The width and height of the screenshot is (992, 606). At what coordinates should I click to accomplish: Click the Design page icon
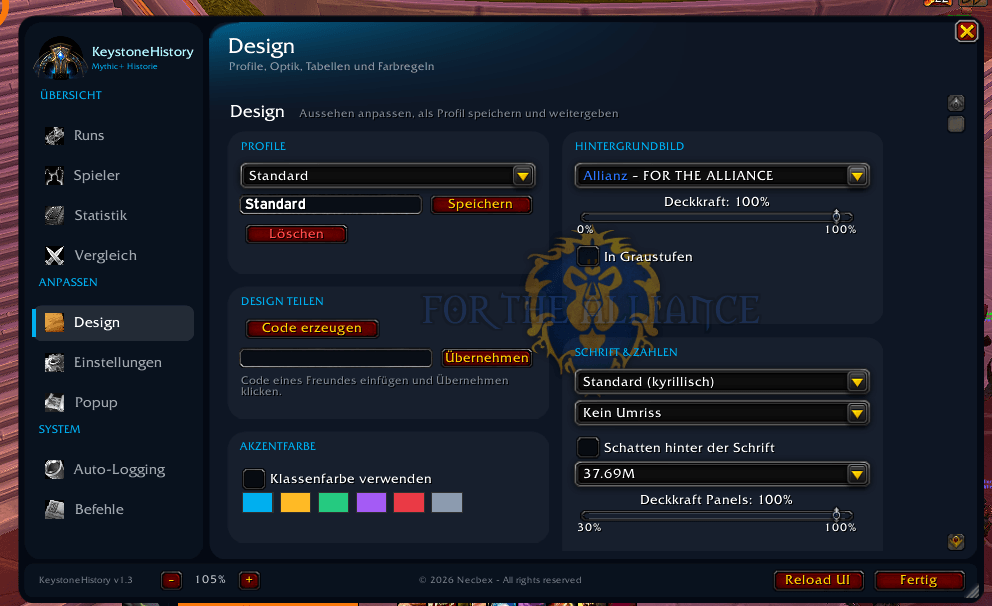click(54, 323)
